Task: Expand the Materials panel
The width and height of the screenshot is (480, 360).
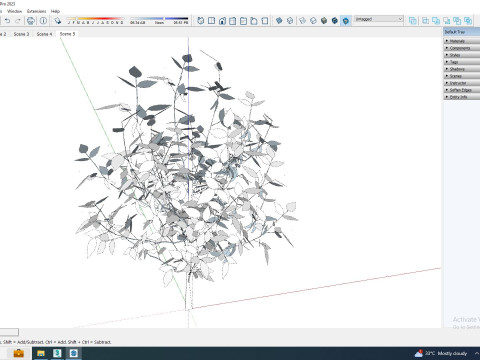Action: [462, 41]
